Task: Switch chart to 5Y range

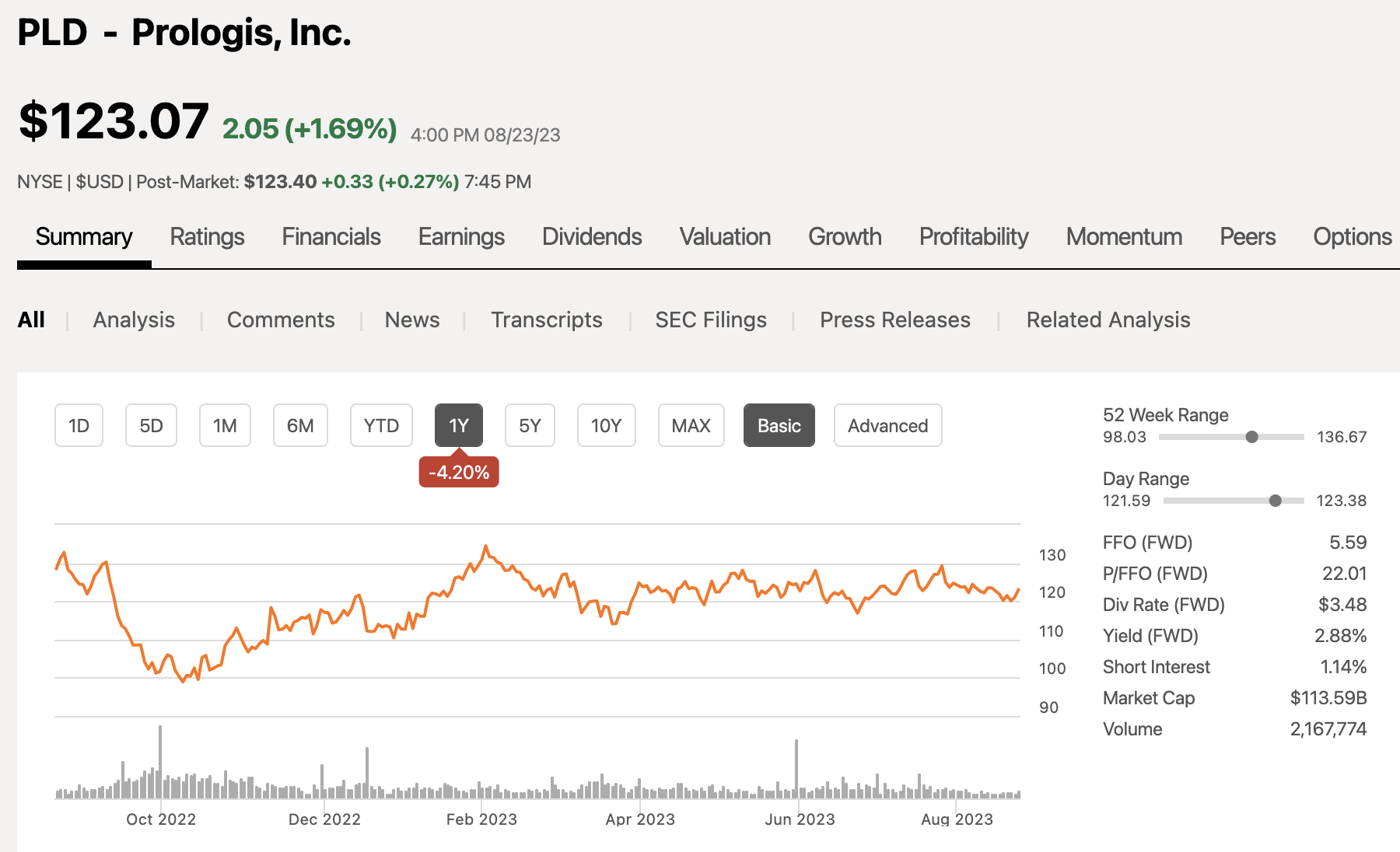Action: 530,425
